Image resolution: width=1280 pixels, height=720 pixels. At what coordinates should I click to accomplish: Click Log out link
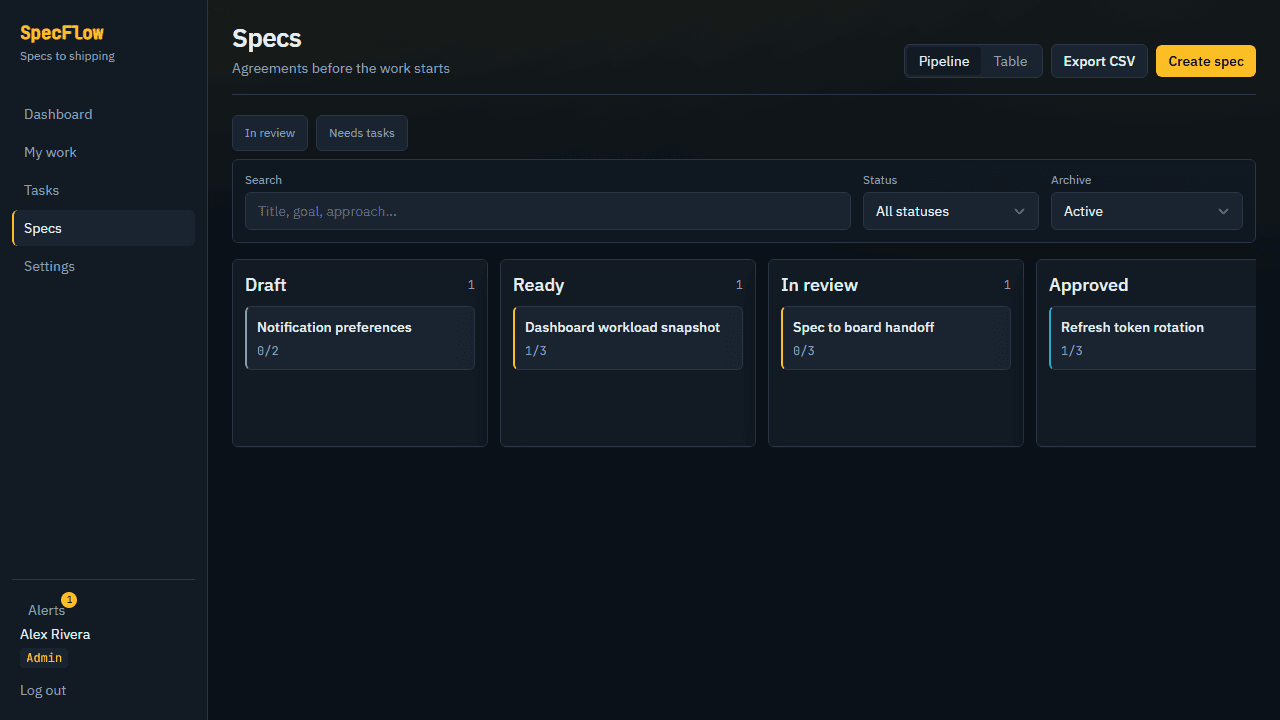point(43,690)
